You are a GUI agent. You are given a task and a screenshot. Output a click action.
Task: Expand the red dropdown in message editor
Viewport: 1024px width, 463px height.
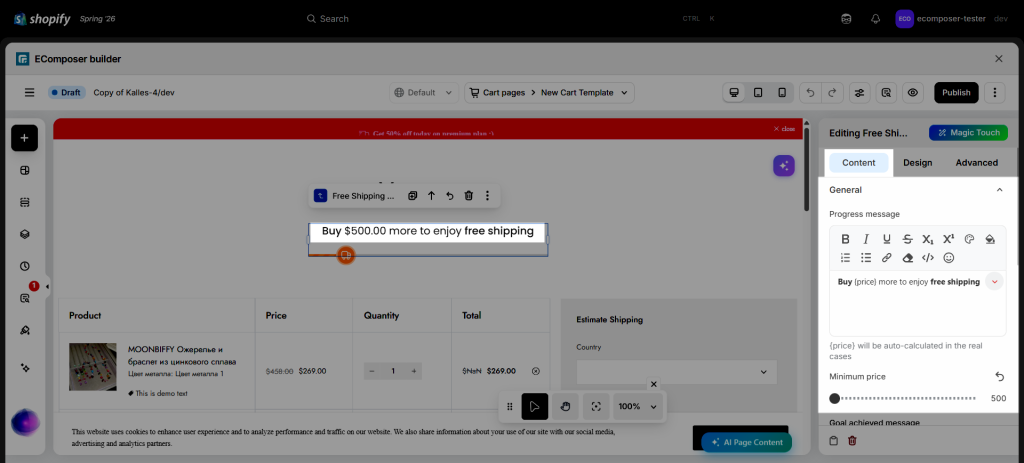coord(994,282)
